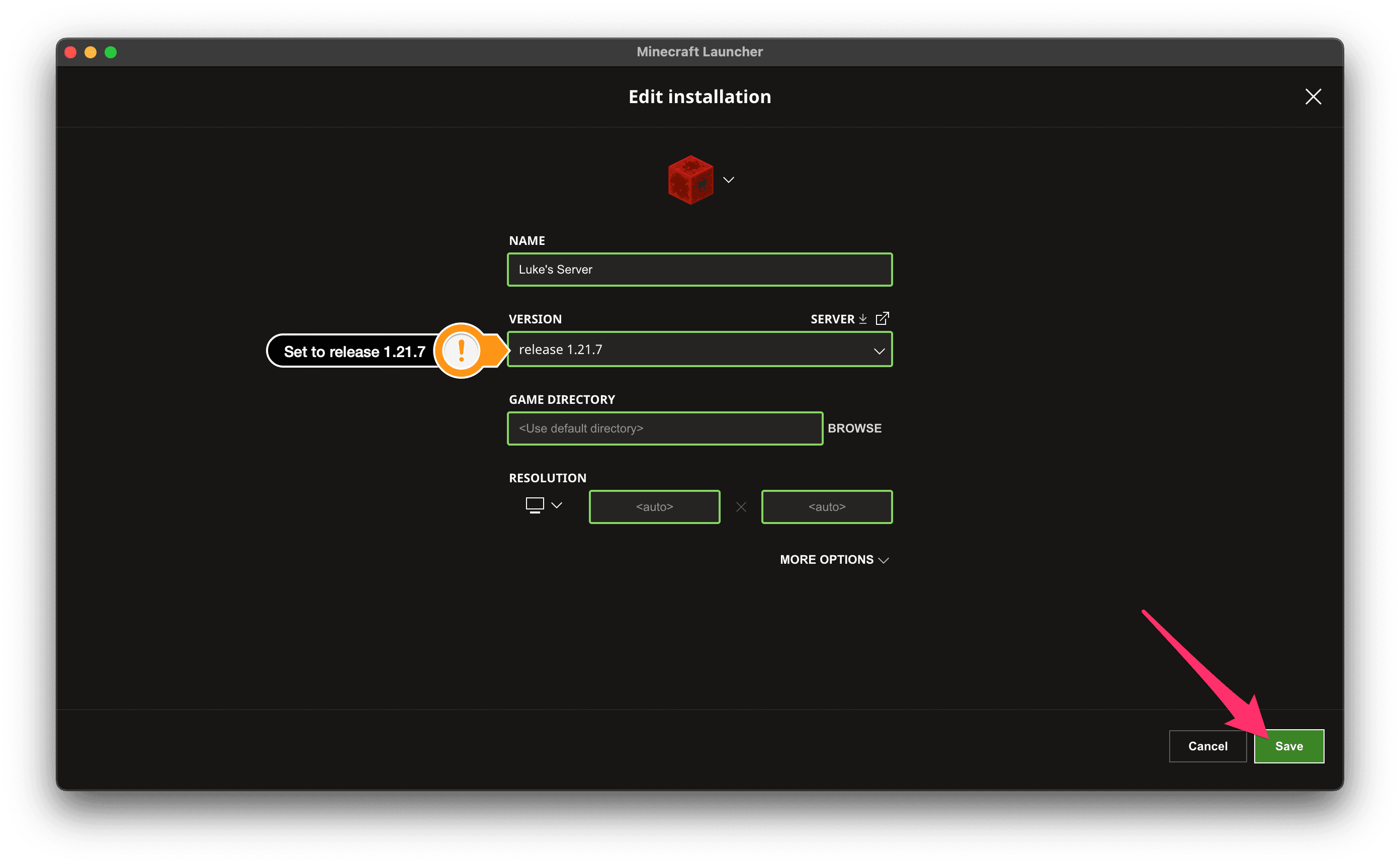
Task: Click the resolution height auto field
Action: 826,506
